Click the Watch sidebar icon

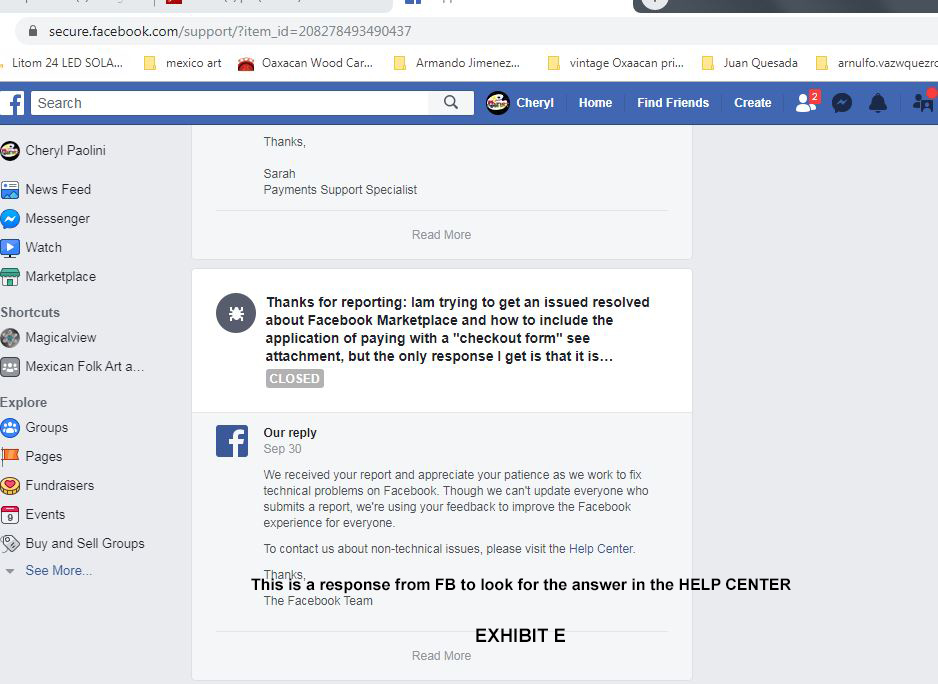[x=10, y=248]
